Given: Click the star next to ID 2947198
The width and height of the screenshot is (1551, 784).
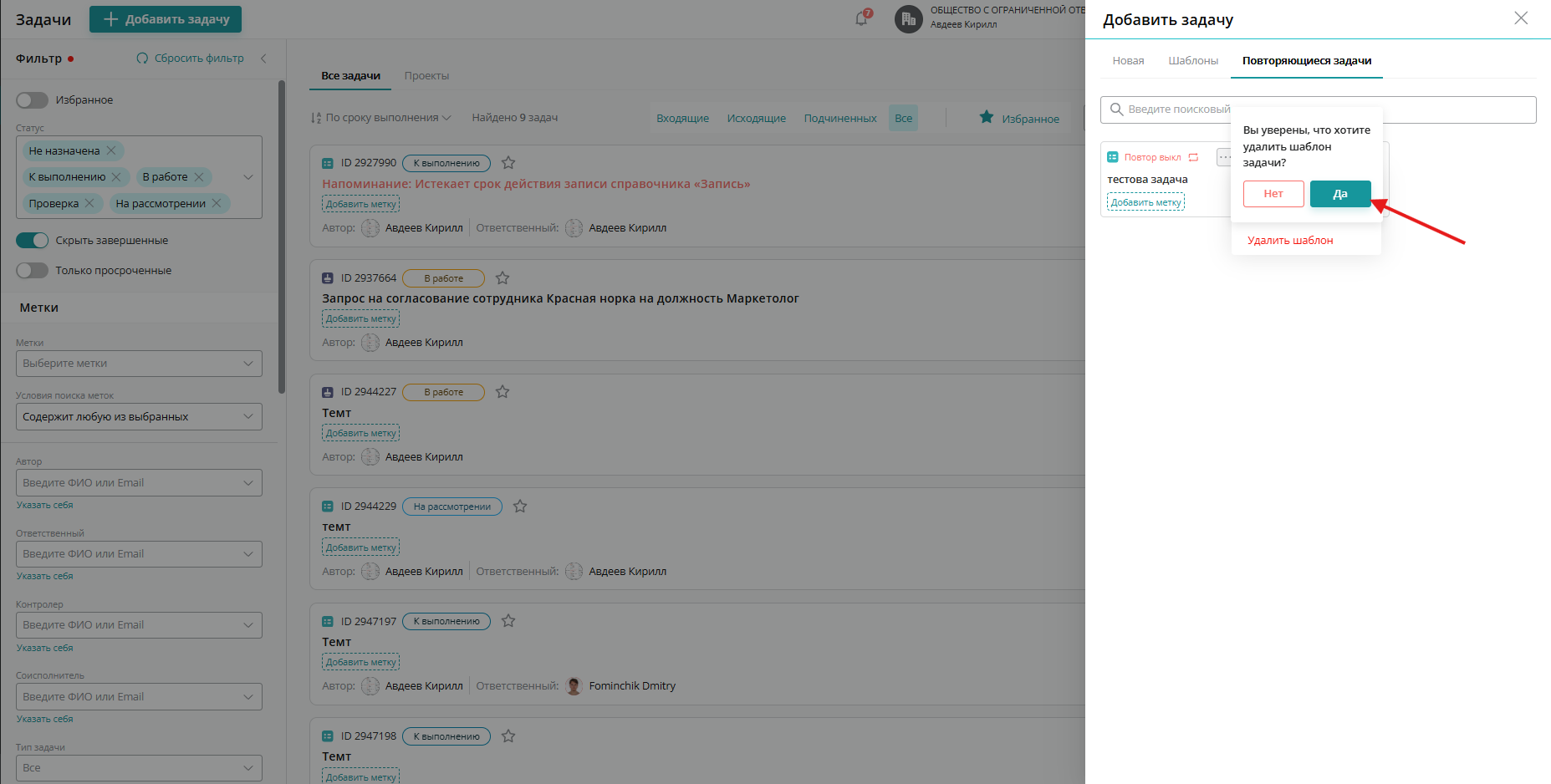Looking at the screenshot, I should 508,736.
